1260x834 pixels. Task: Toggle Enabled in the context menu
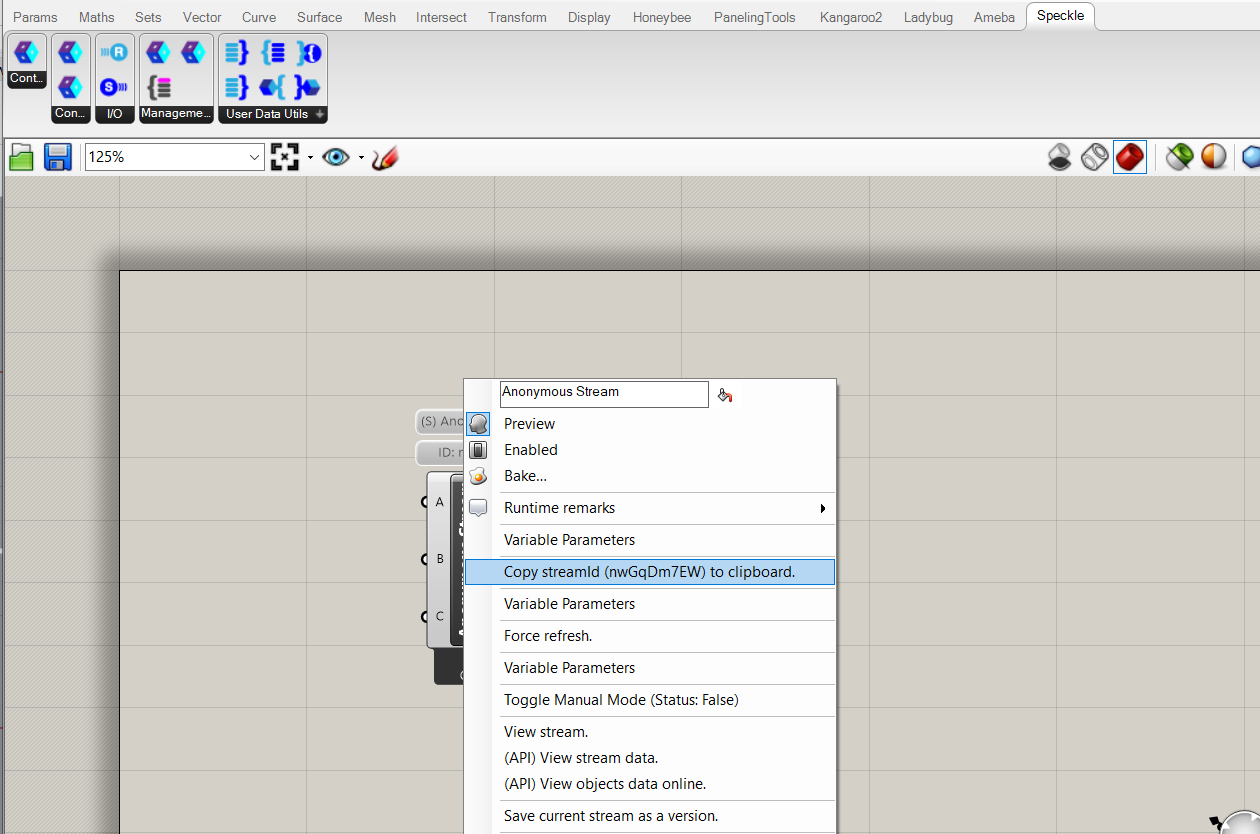point(530,449)
